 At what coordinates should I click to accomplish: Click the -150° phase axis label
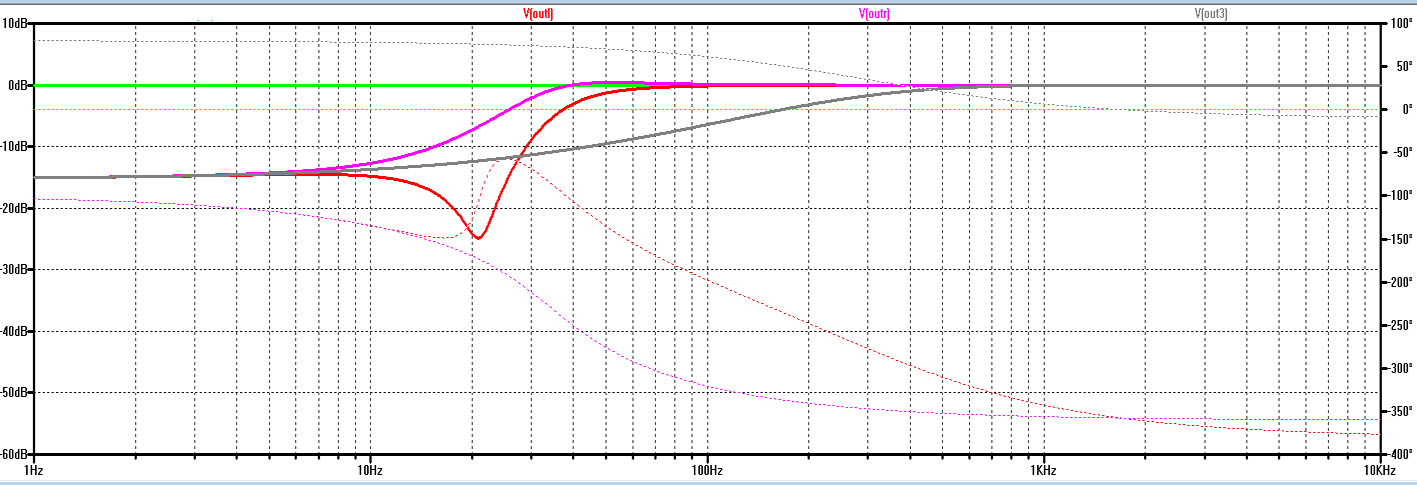(1399, 239)
